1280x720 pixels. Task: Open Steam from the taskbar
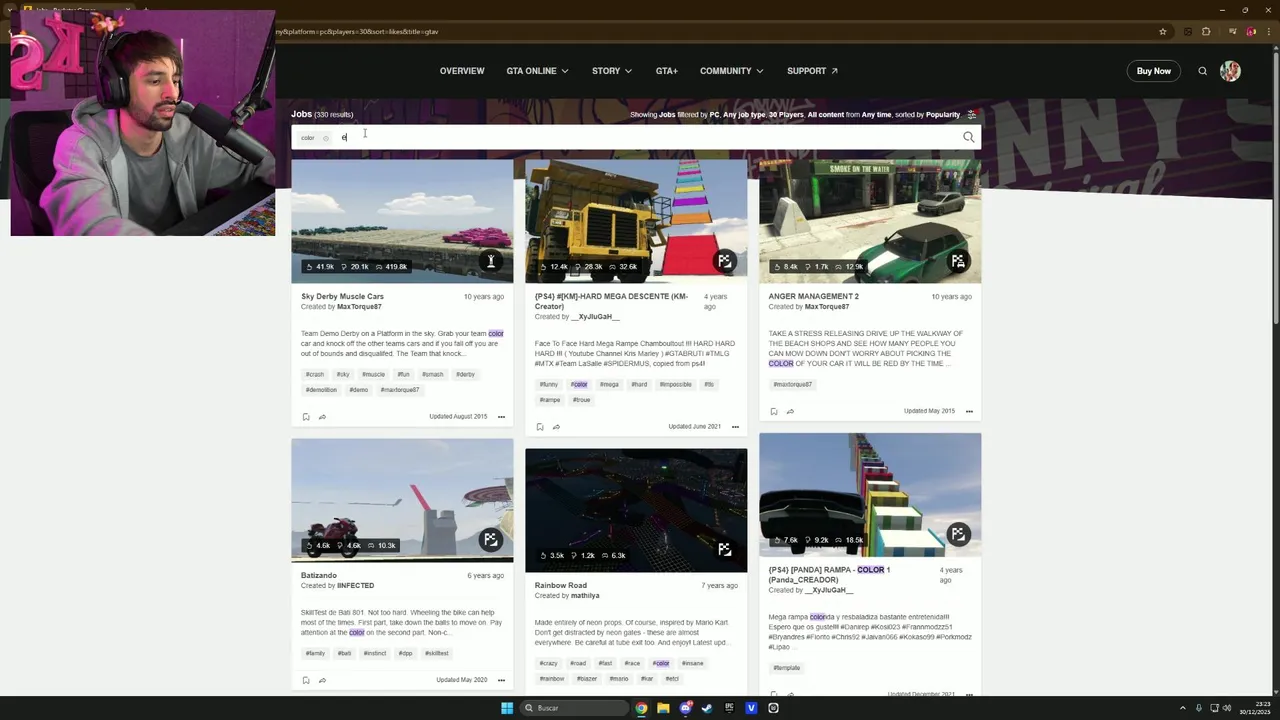(x=707, y=708)
